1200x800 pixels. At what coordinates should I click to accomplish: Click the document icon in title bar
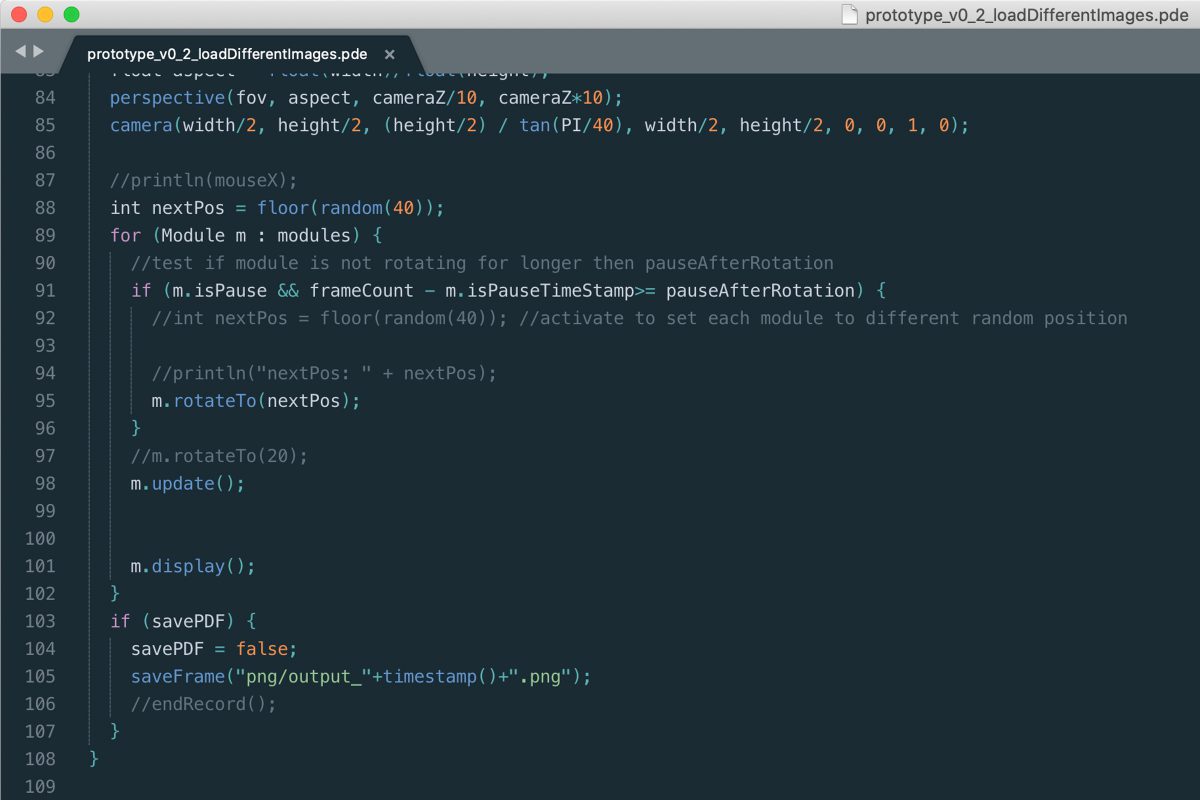(x=849, y=15)
